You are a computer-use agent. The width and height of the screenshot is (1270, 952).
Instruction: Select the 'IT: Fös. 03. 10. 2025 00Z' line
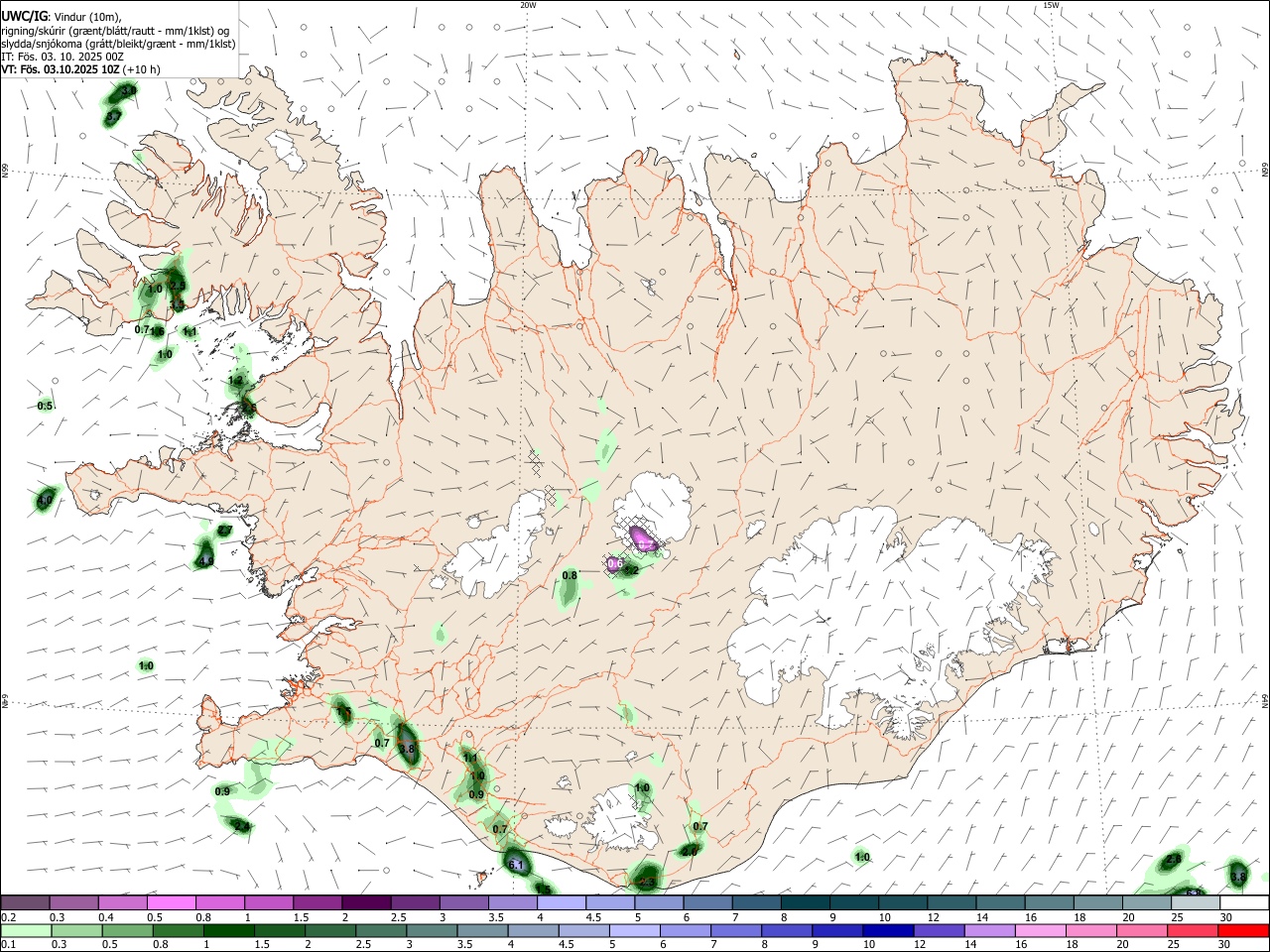pos(63,57)
